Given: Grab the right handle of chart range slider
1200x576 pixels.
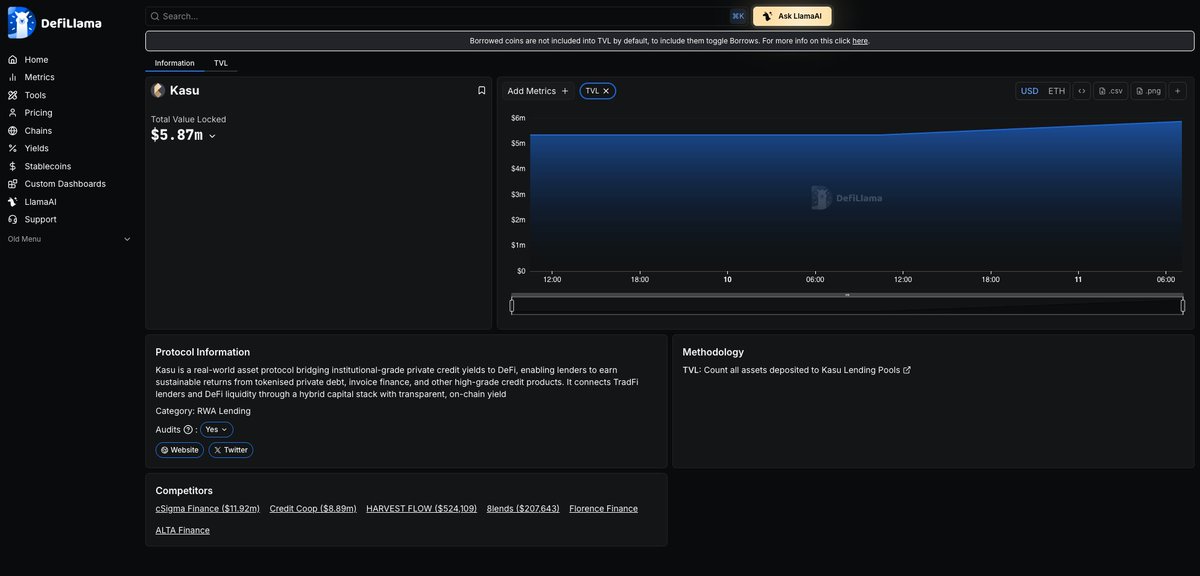Looking at the screenshot, I should click(1183, 306).
